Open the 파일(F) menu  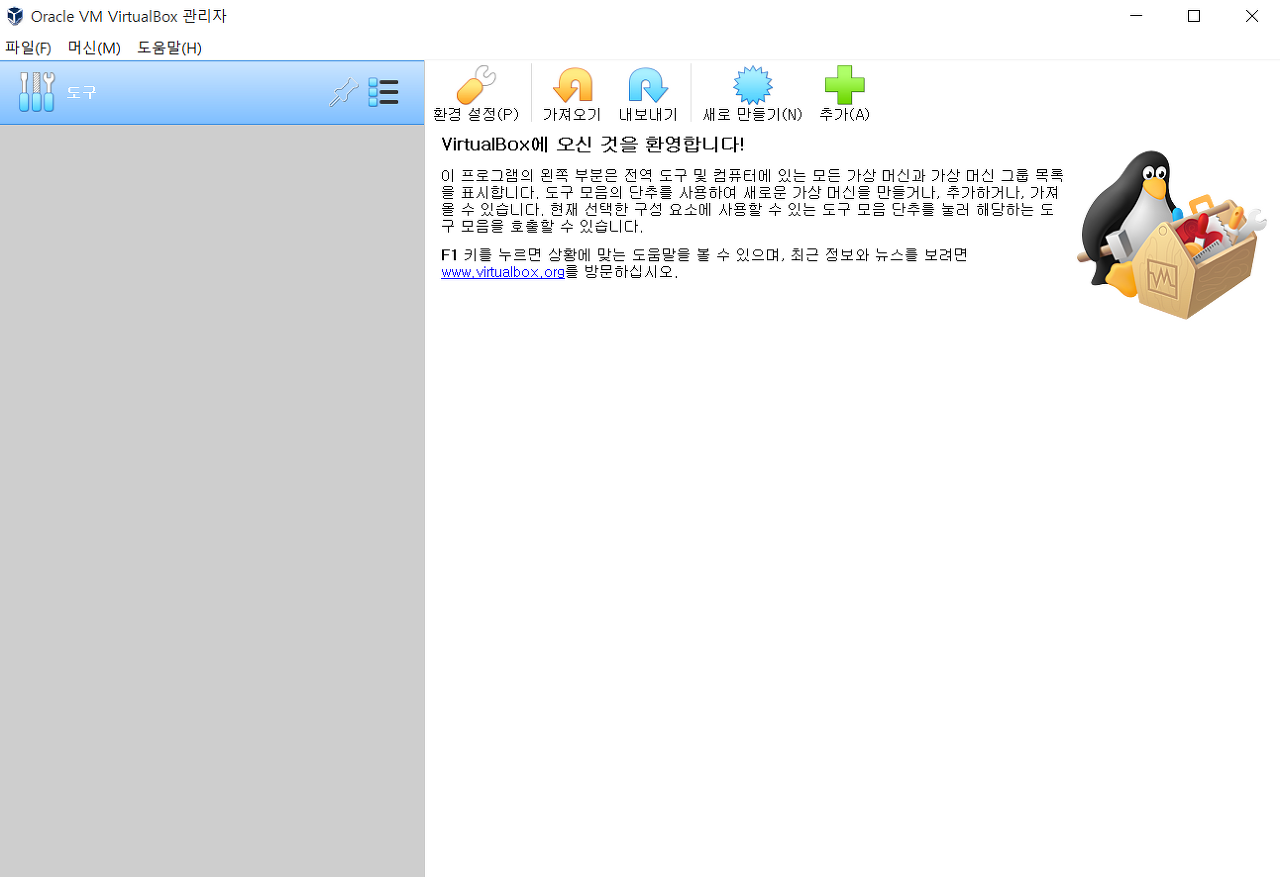(28, 48)
